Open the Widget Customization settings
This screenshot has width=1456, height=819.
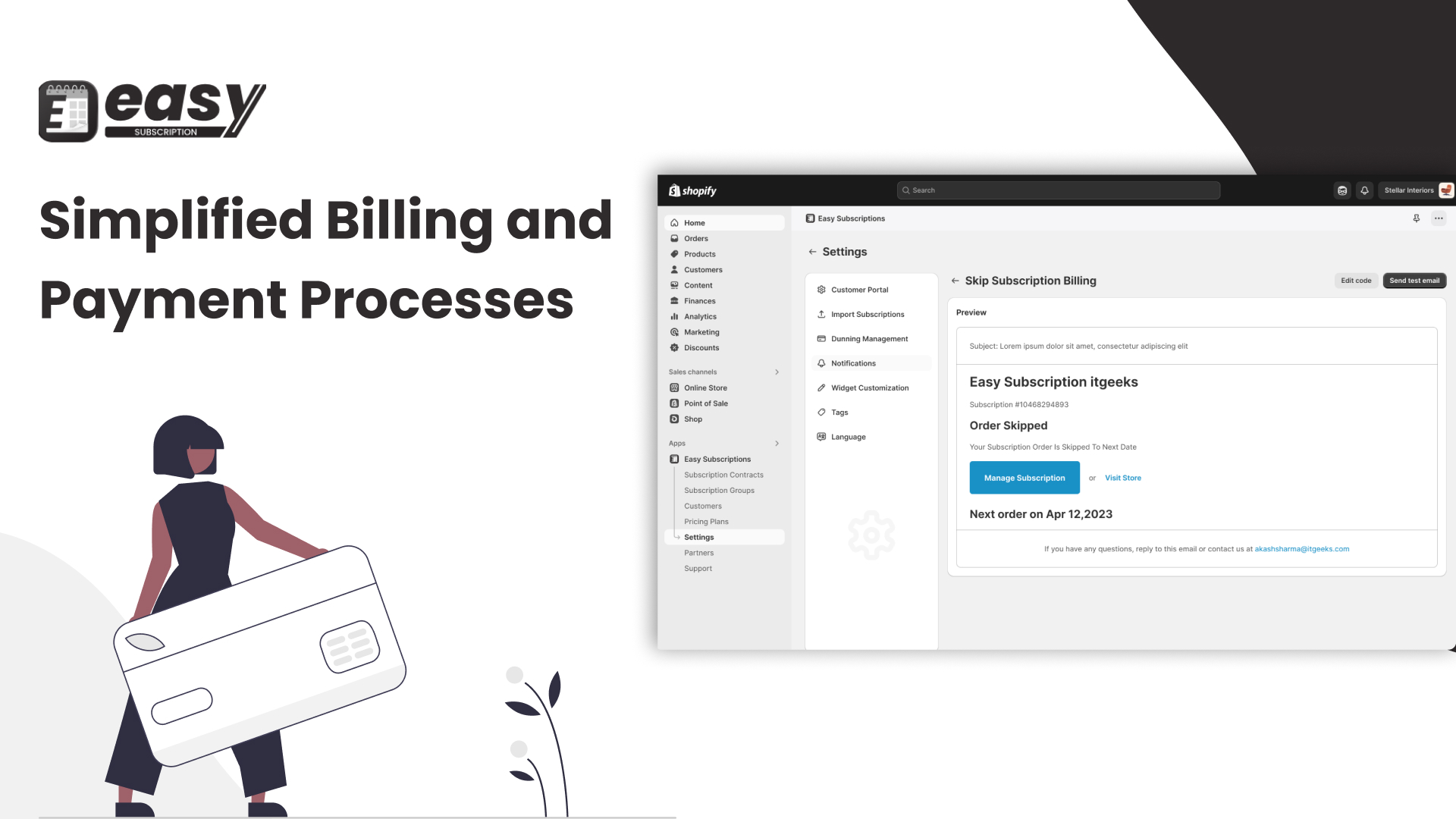pyautogui.click(x=869, y=388)
